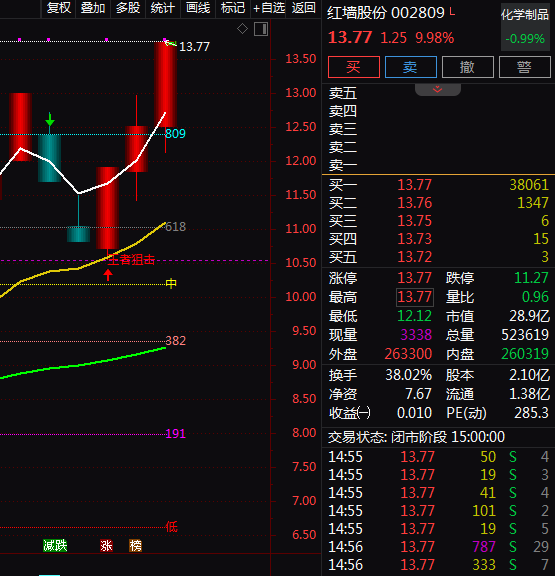Click the red 涨 marker on chart
The image size is (555, 576).
coord(106,546)
